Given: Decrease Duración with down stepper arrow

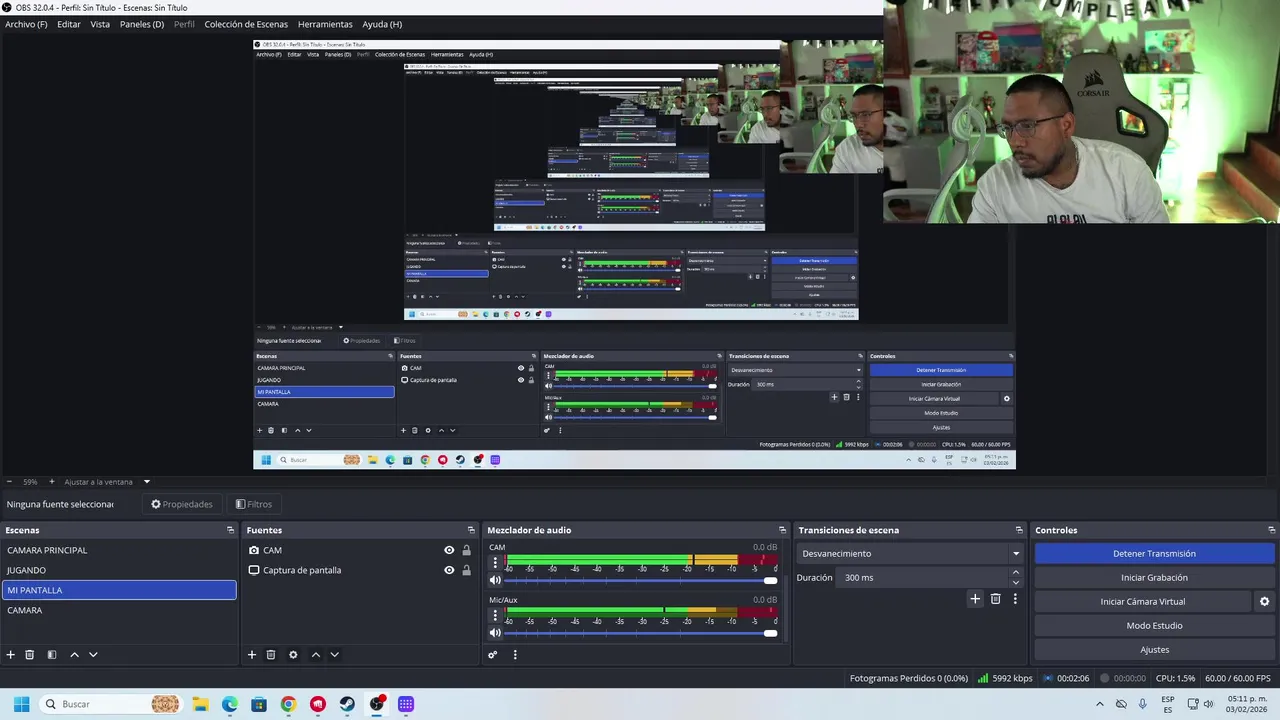Looking at the screenshot, I should [1016, 582].
